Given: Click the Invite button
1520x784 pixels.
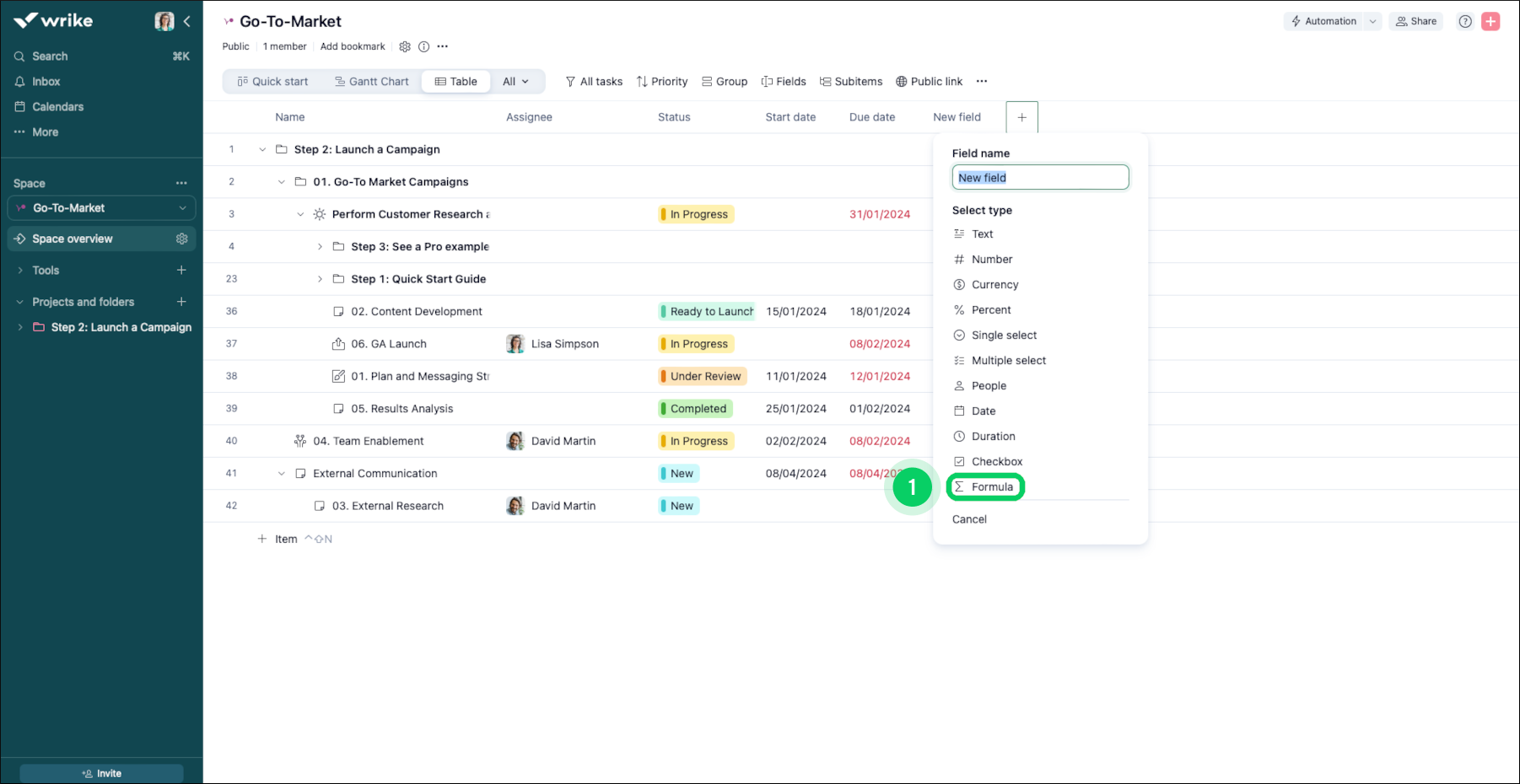Looking at the screenshot, I should pos(101,773).
